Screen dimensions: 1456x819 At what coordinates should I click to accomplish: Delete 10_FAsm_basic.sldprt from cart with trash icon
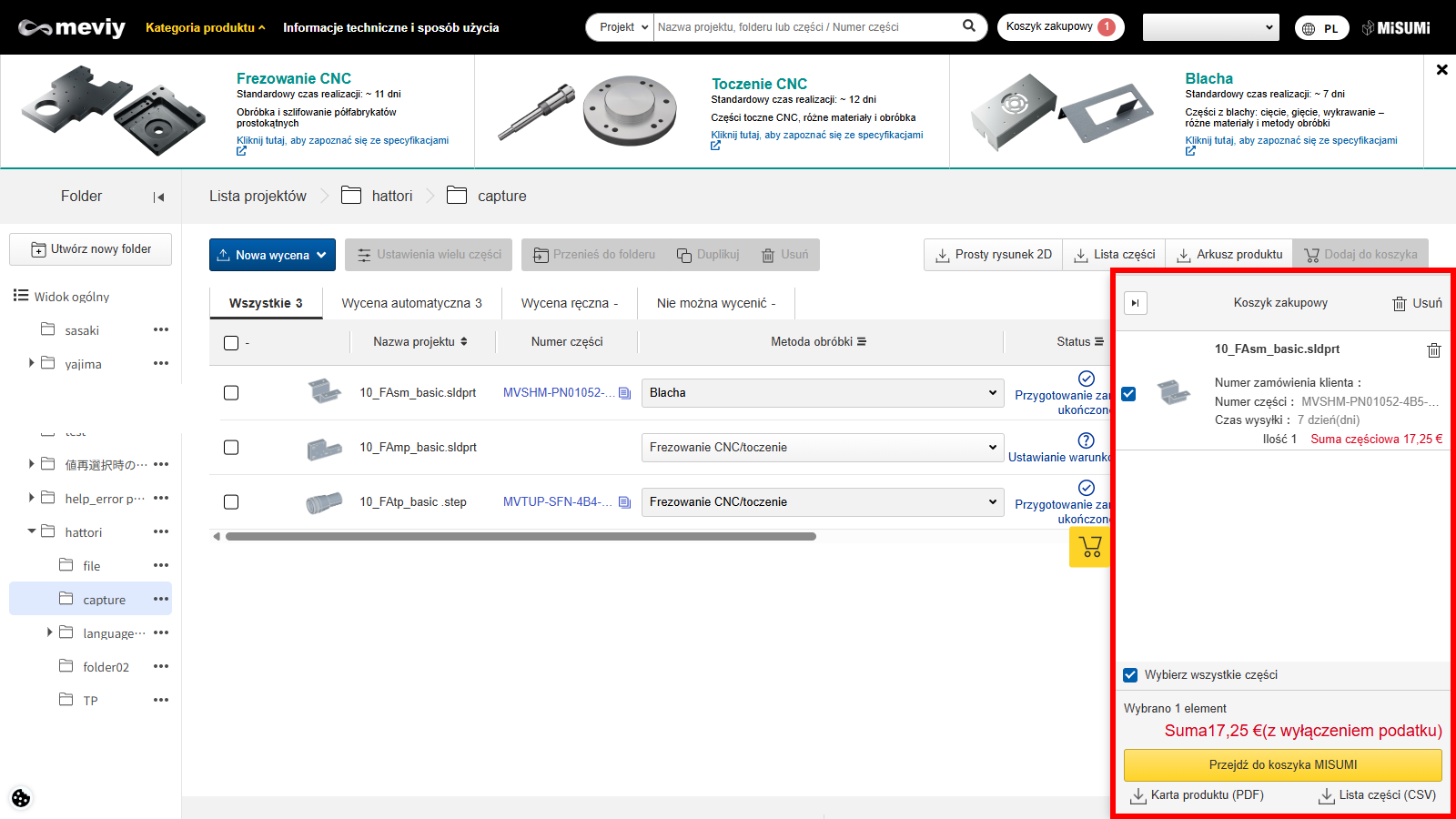(x=1433, y=350)
